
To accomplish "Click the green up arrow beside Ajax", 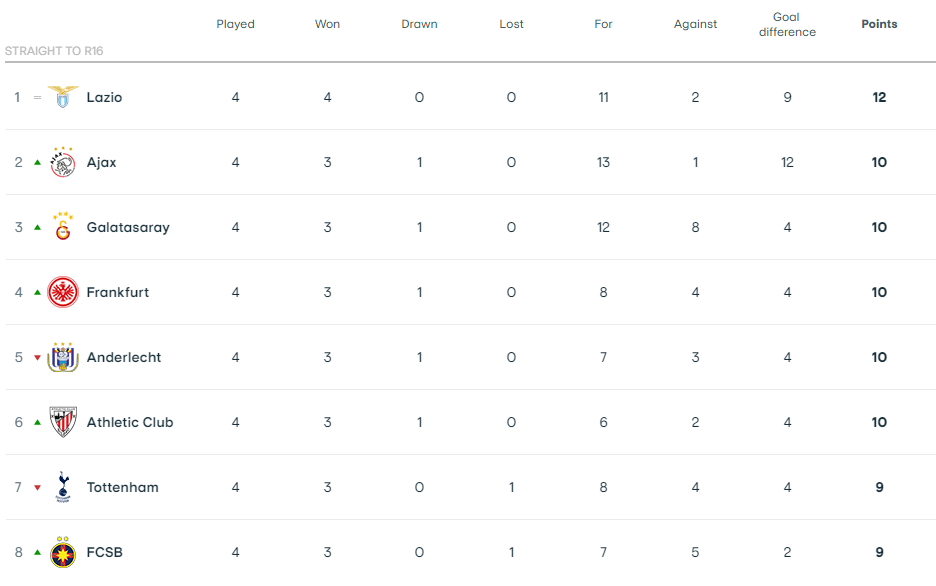I will click(38, 162).
